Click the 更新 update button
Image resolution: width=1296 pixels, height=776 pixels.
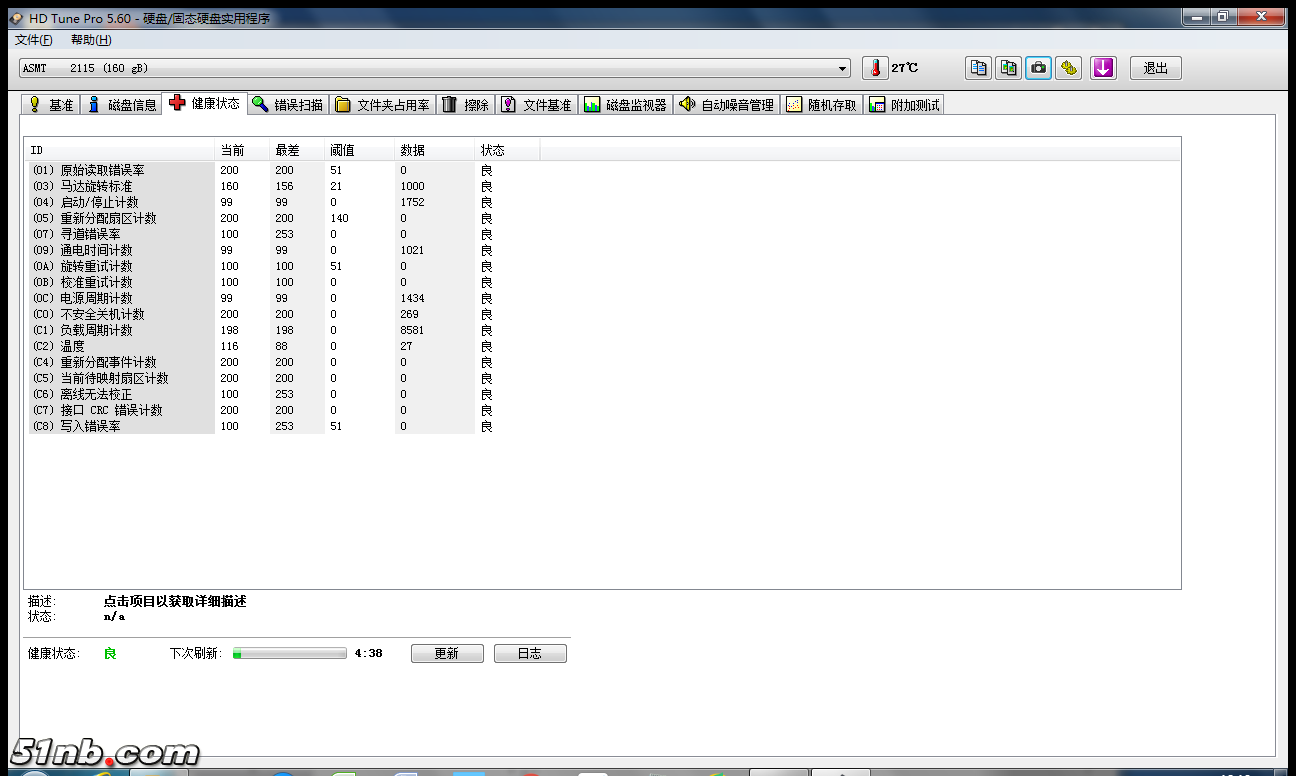(447, 653)
